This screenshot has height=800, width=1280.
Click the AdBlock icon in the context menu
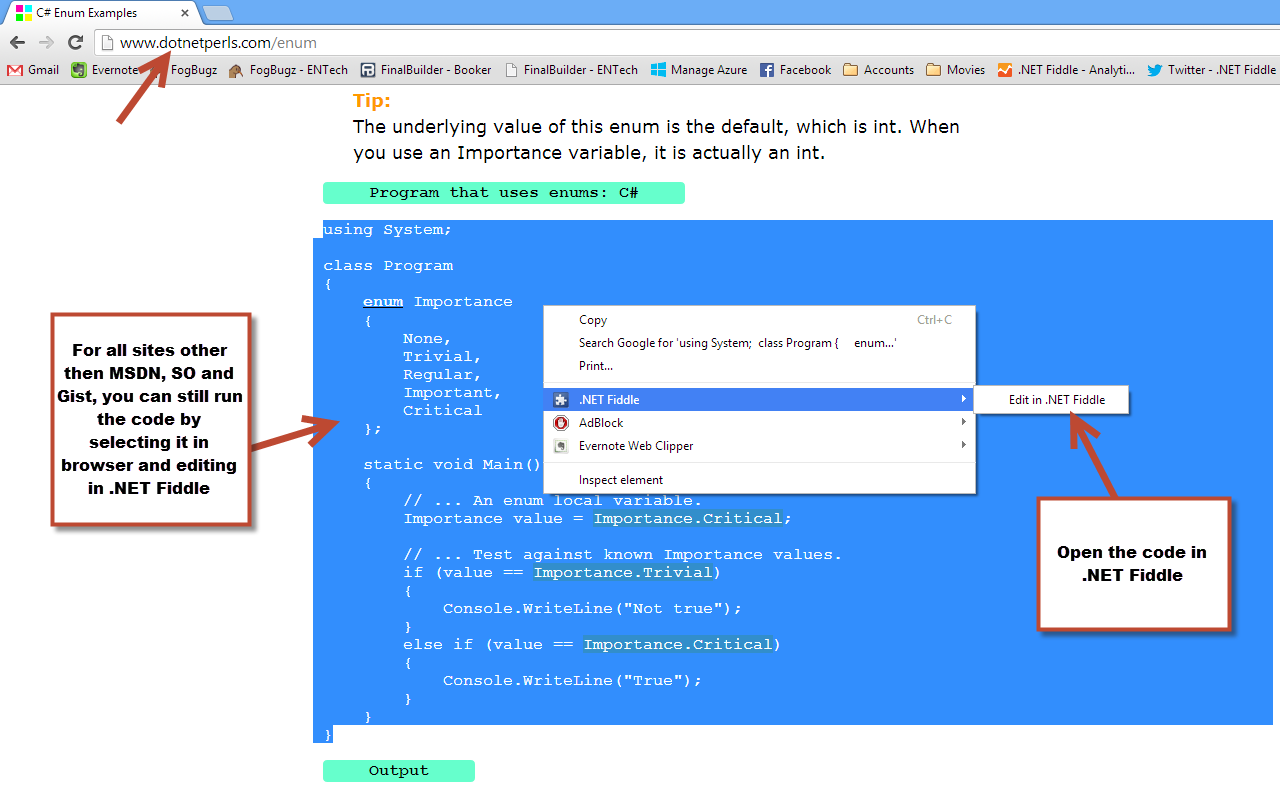560,422
